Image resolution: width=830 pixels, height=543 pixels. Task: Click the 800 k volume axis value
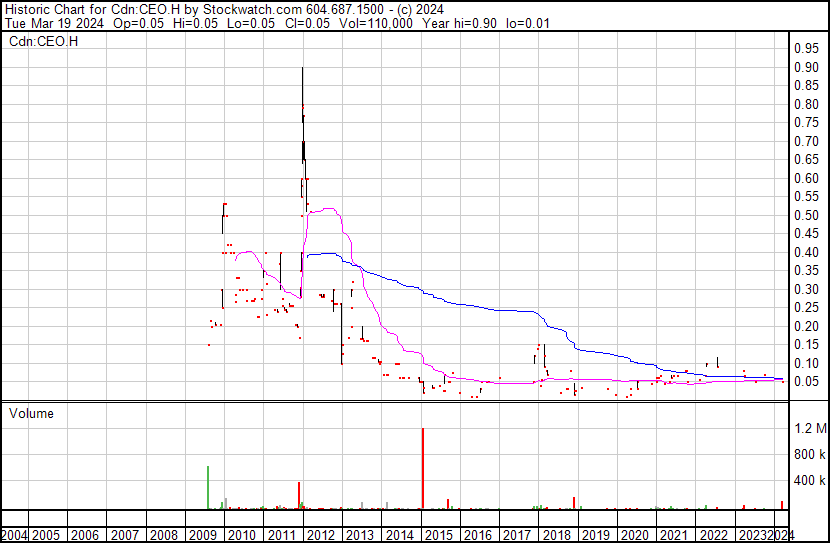coord(810,454)
